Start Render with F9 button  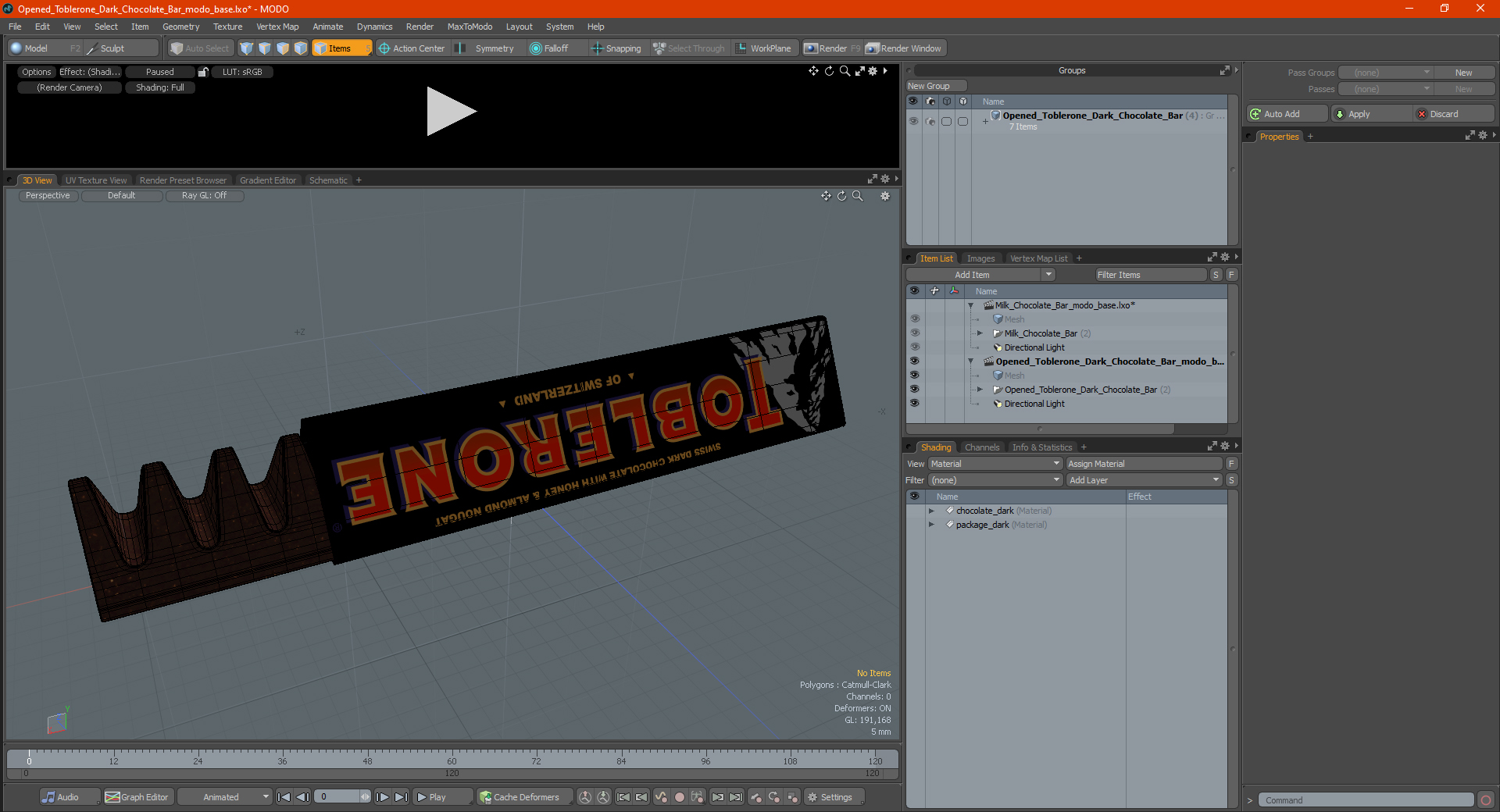point(833,48)
